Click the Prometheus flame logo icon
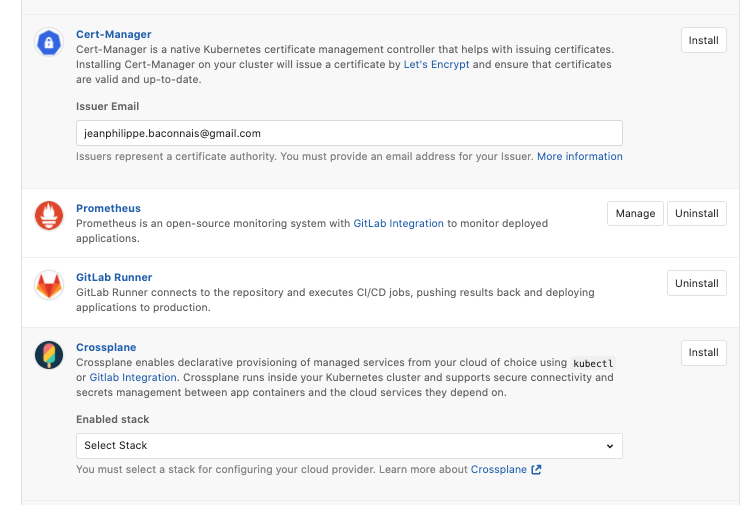The width and height of the screenshot is (754, 505). click(49, 215)
